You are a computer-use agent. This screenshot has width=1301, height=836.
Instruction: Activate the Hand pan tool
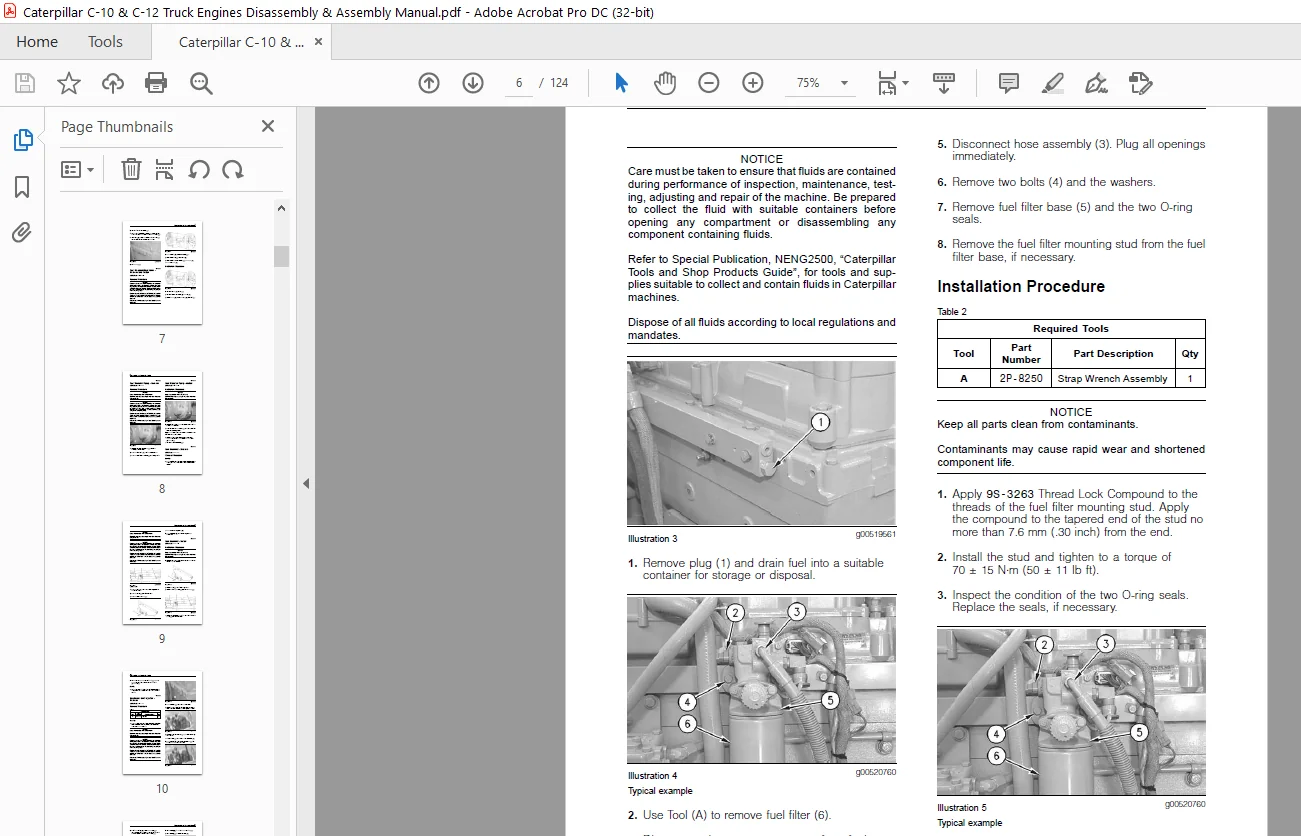pyautogui.click(x=665, y=83)
